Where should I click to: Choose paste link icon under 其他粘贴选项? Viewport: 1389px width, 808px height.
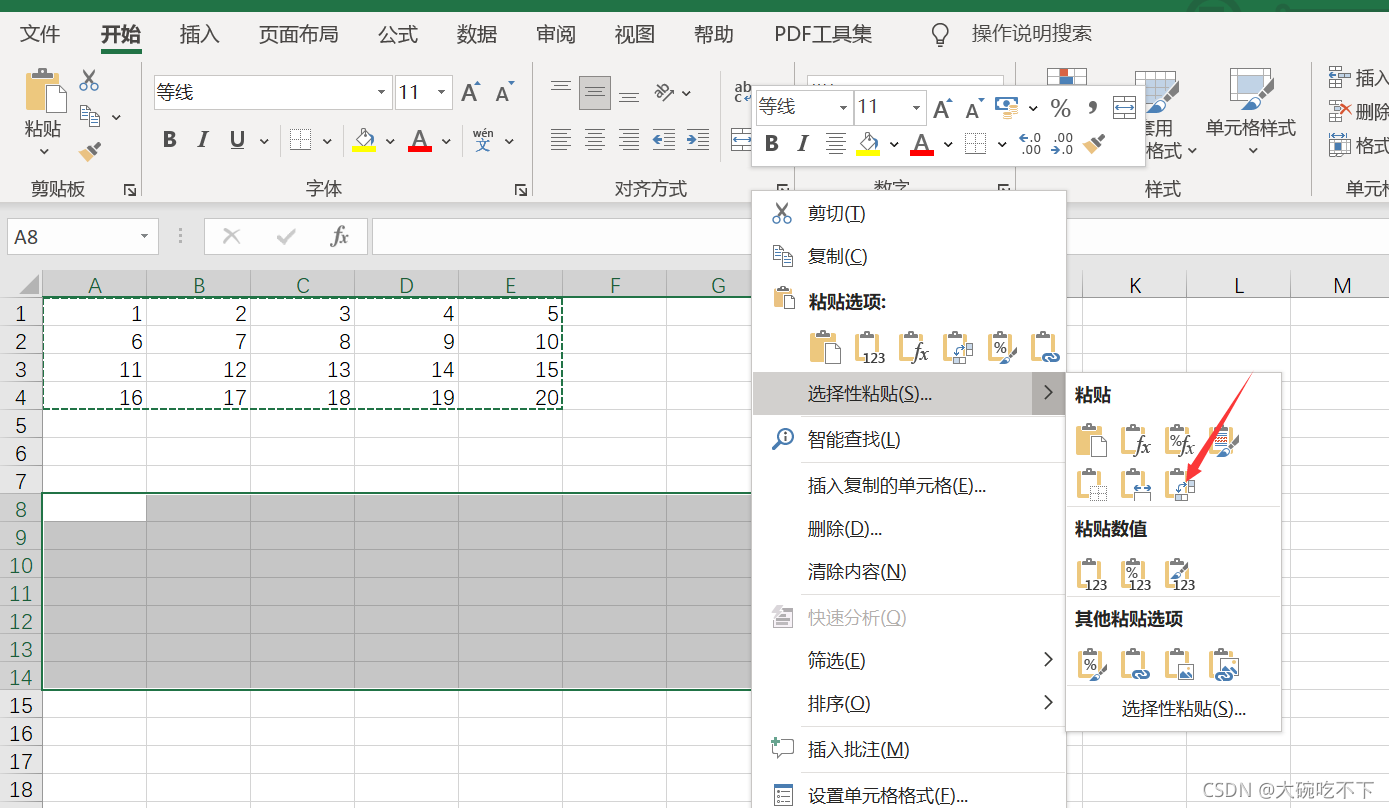[x=1136, y=664]
